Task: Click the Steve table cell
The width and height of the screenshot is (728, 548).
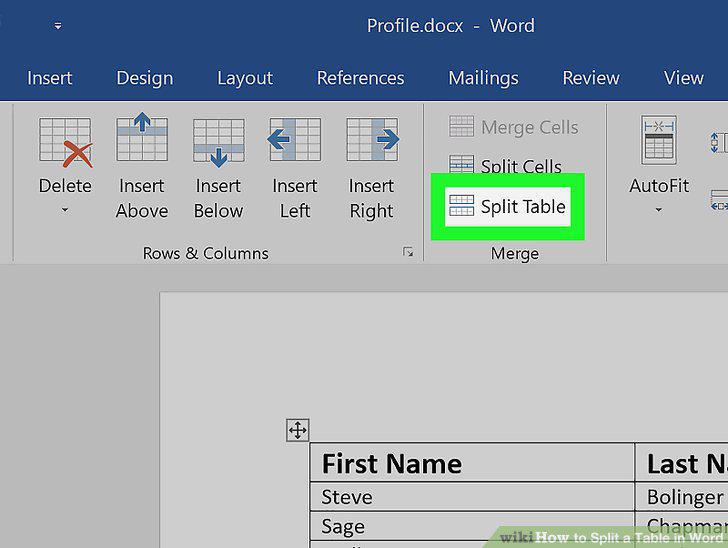Action: click(x=472, y=496)
